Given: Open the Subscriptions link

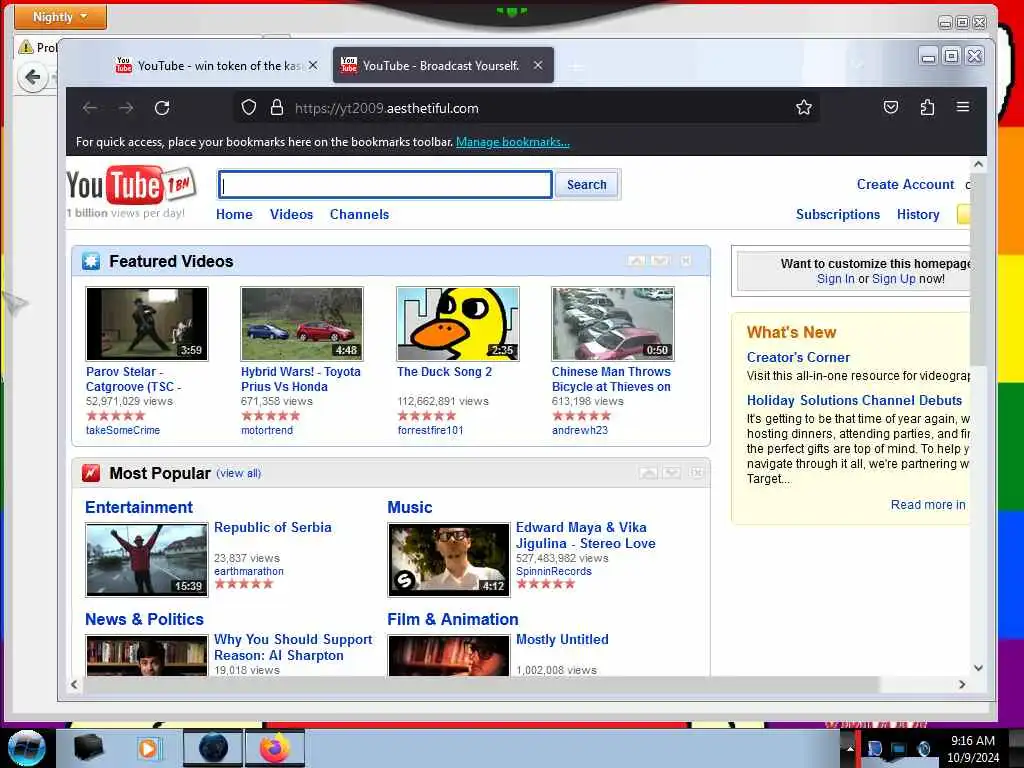Looking at the screenshot, I should coord(838,214).
